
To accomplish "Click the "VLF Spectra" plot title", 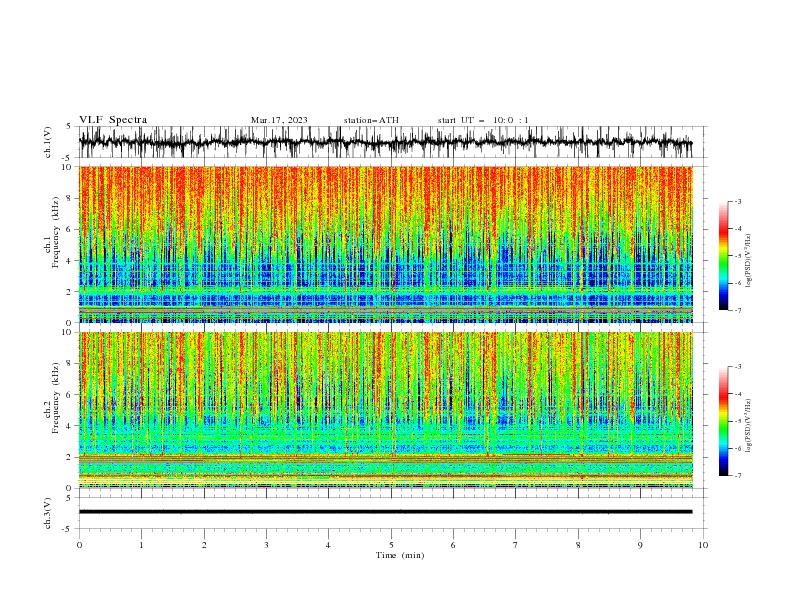I will [x=113, y=120].
